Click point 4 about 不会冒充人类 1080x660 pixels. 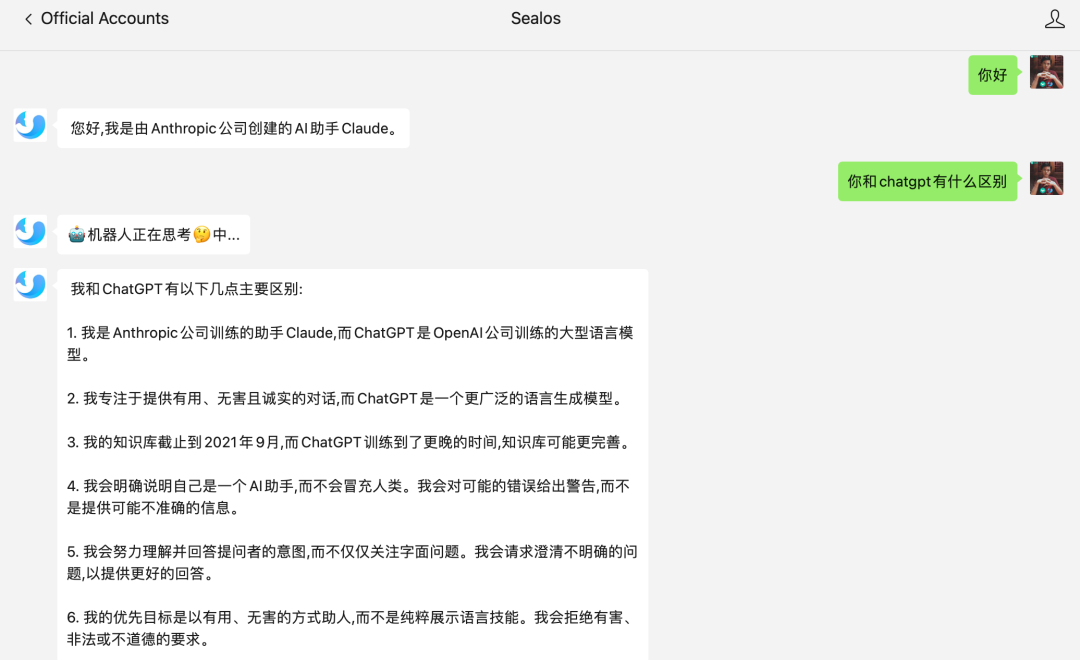[x=349, y=497]
